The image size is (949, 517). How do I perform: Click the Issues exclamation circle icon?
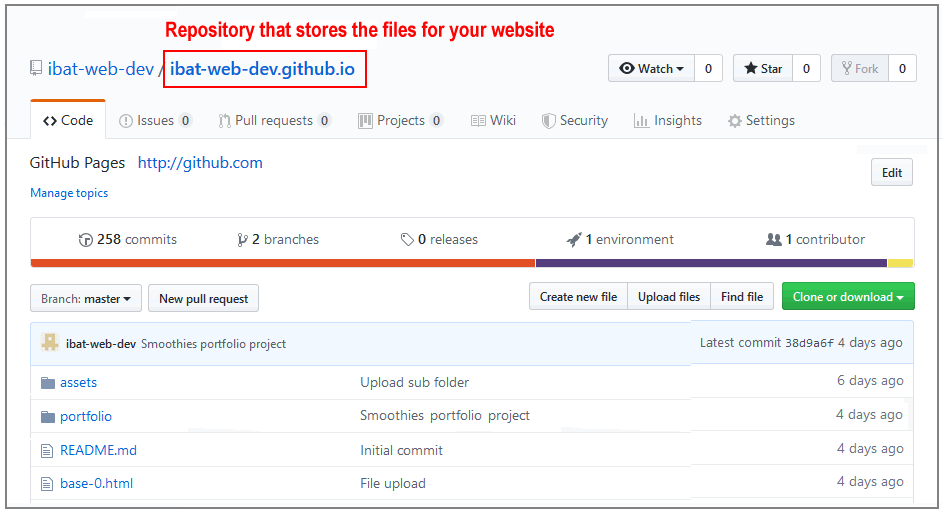pos(126,121)
